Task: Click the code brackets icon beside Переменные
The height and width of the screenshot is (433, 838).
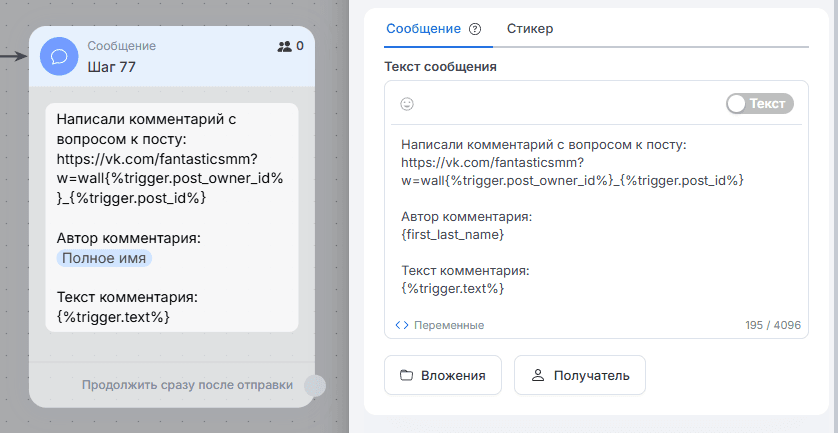Action: pyautogui.click(x=402, y=325)
